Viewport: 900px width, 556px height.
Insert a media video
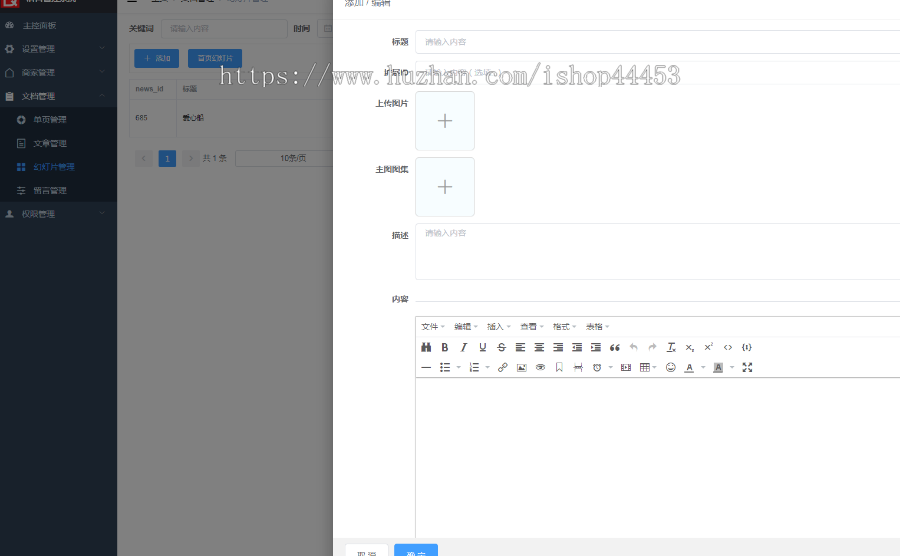[x=626, y=368]
